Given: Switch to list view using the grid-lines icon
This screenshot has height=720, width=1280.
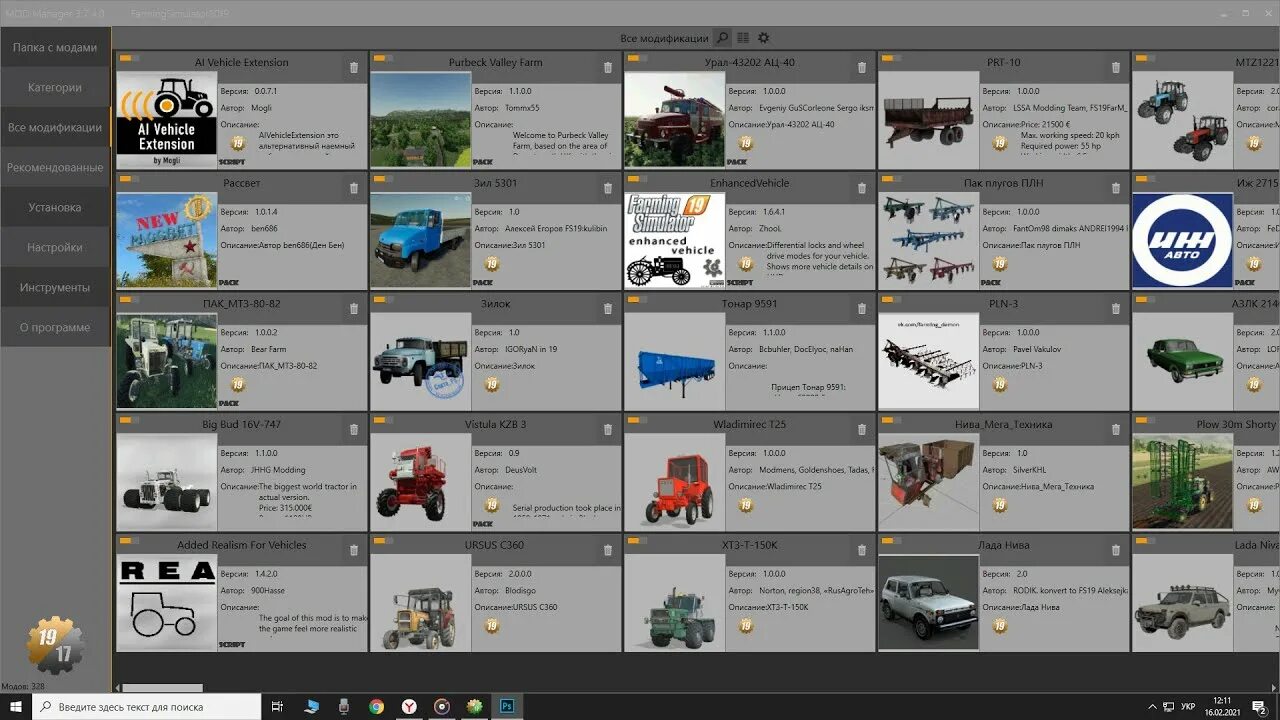Looking at the screenshot, I should pos(743,38).
